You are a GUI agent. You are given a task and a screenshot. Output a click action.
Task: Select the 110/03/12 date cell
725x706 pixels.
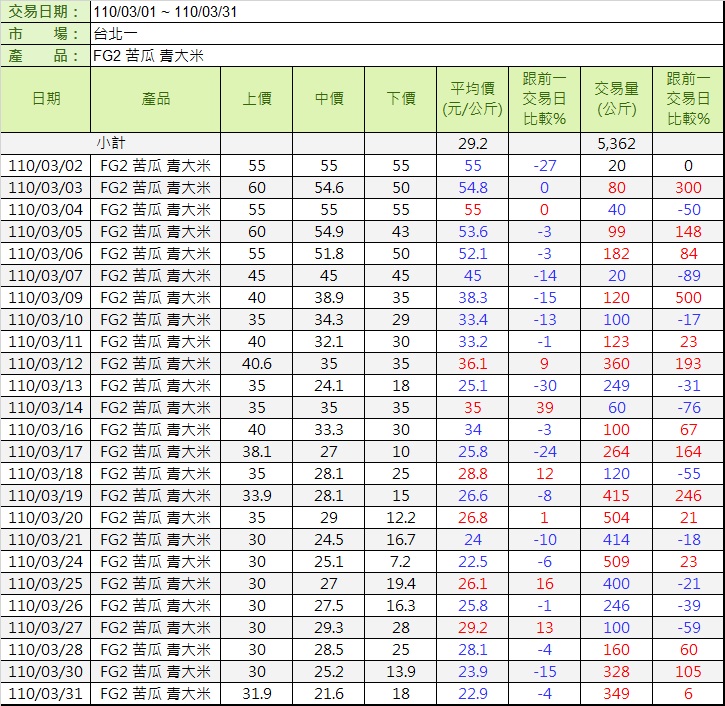tap(46, 364)
